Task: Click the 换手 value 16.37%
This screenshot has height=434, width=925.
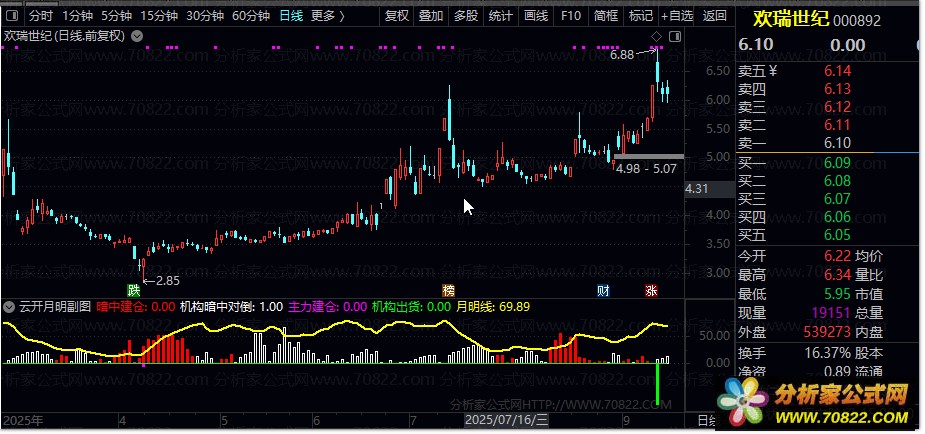Action: (x=828, y=353)
